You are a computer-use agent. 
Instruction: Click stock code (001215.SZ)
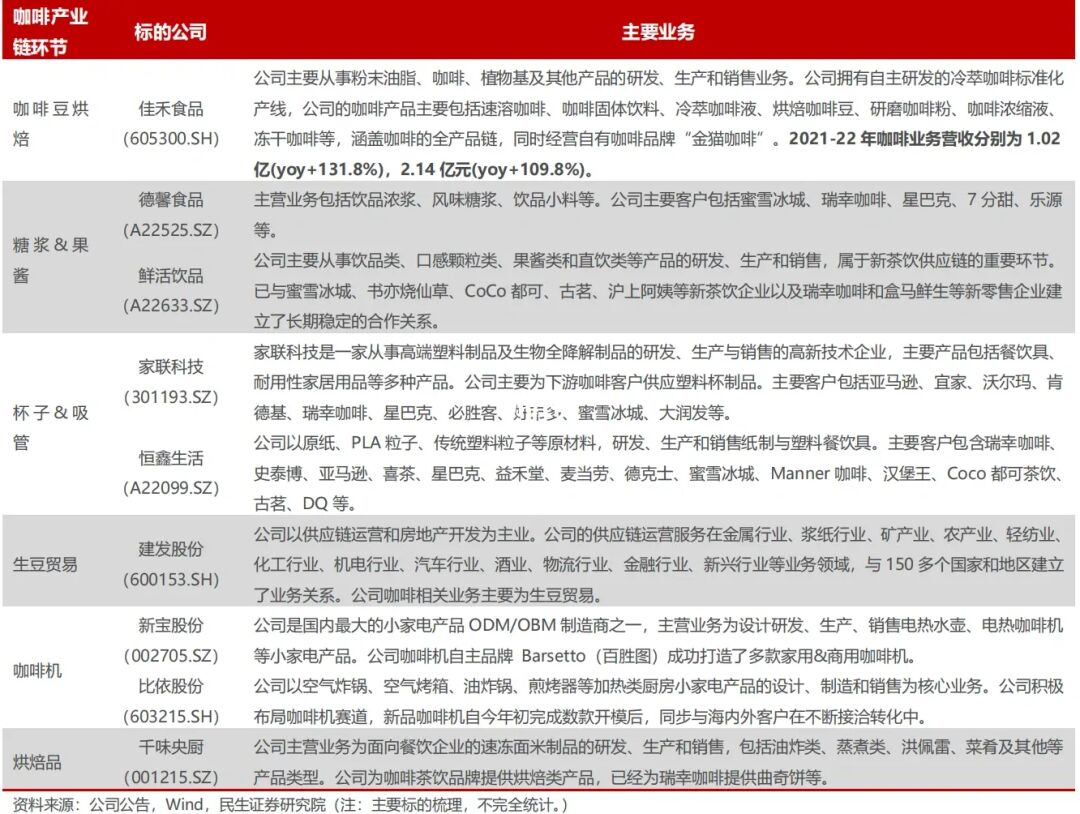point(171,777)
